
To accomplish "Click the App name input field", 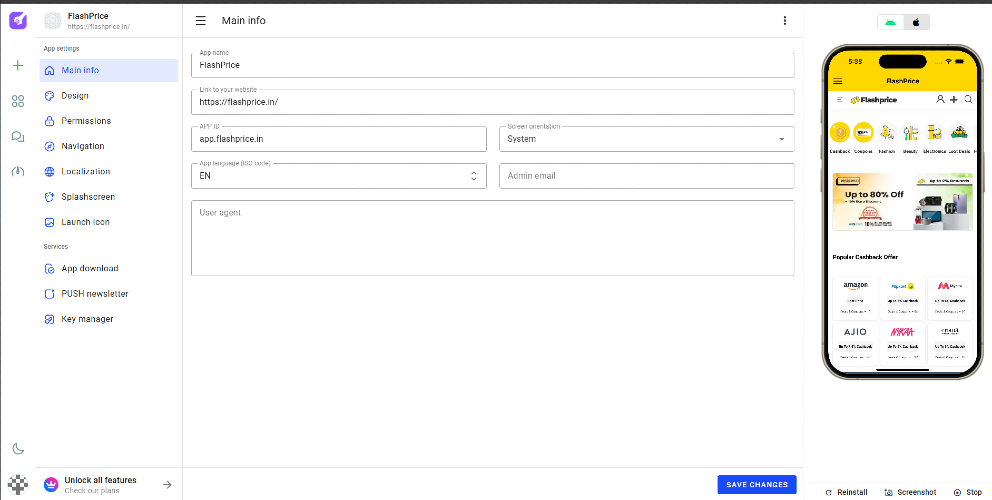I will (493, 65).
